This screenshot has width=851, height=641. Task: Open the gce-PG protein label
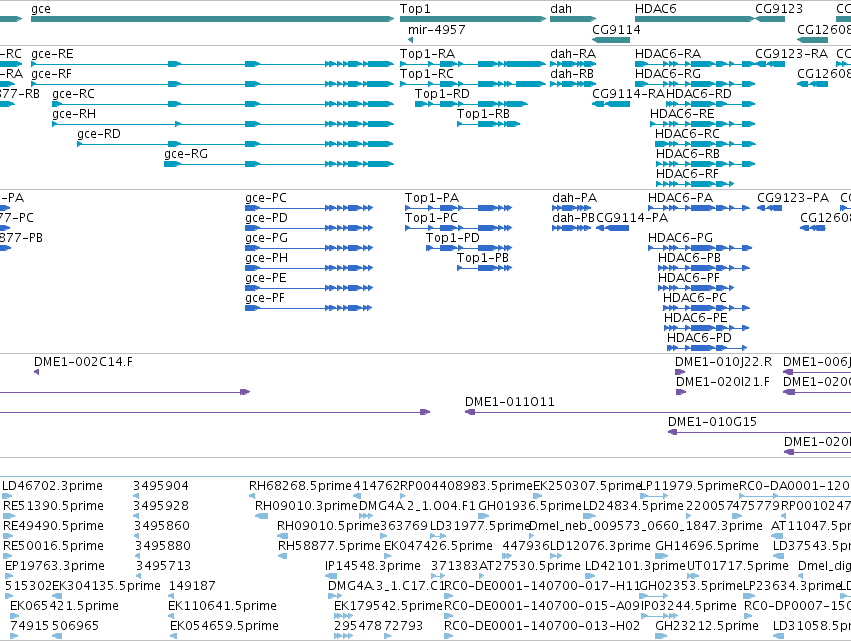tap(266, 238)
